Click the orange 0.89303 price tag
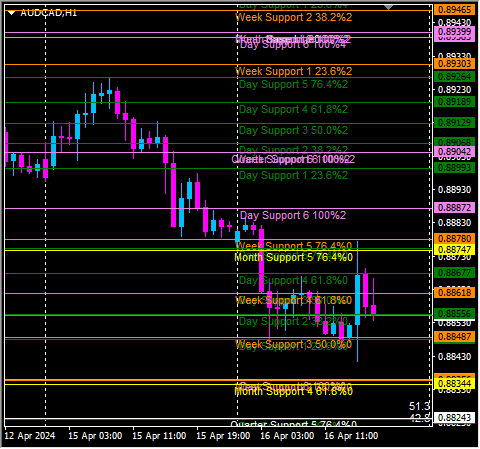The width and height of the screenshot is (480, 449). [454, 64]
